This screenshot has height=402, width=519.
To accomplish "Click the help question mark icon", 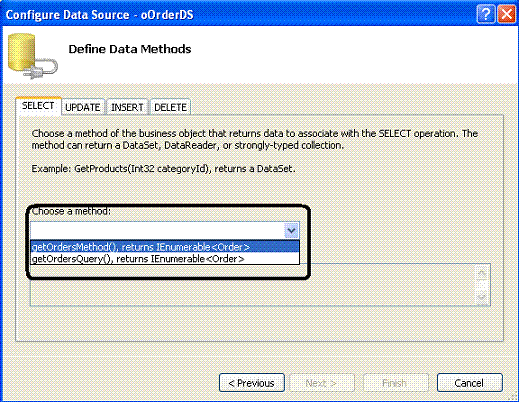I will [x=486, y=15].
